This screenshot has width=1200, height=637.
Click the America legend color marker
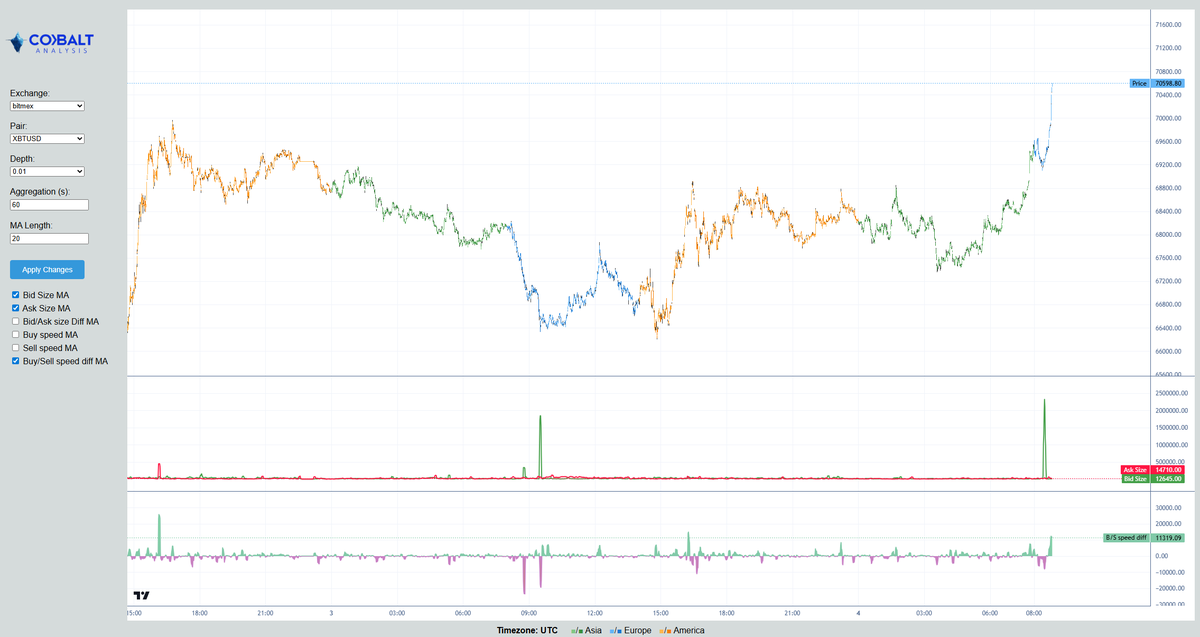(x=664, y=631)
